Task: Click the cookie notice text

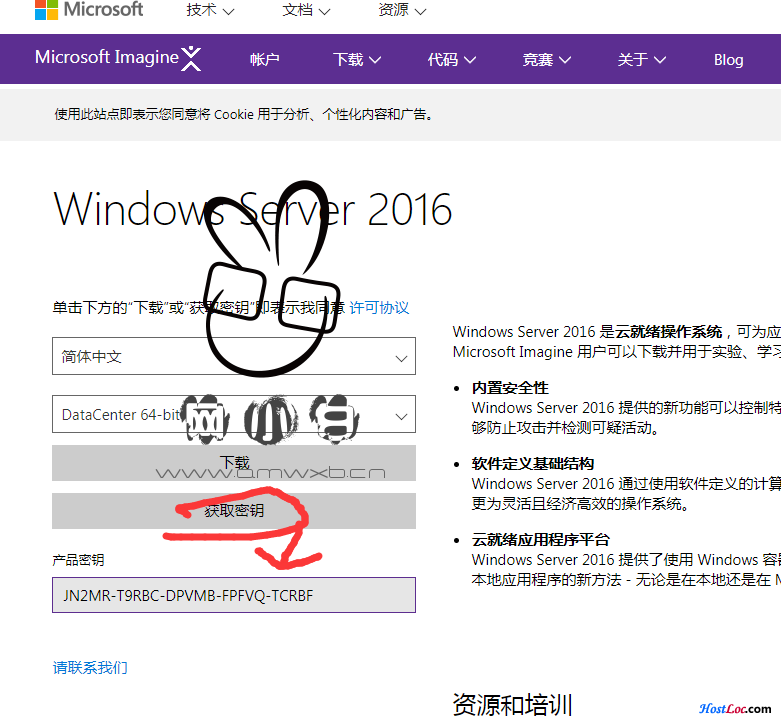Action: coord(244,115)
